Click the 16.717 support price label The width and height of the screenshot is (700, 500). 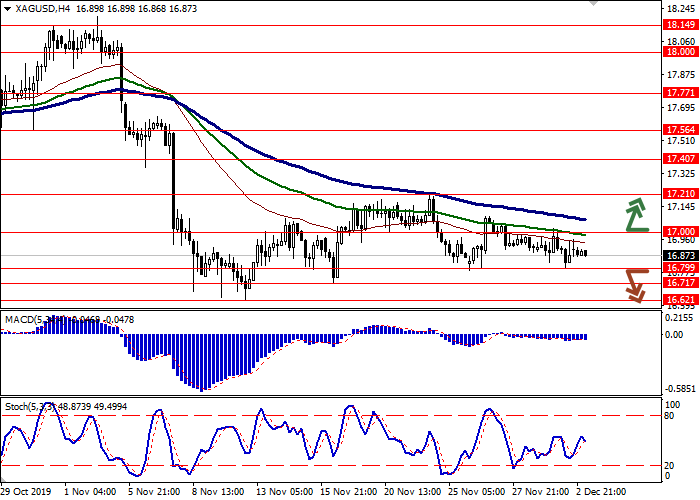679,283
